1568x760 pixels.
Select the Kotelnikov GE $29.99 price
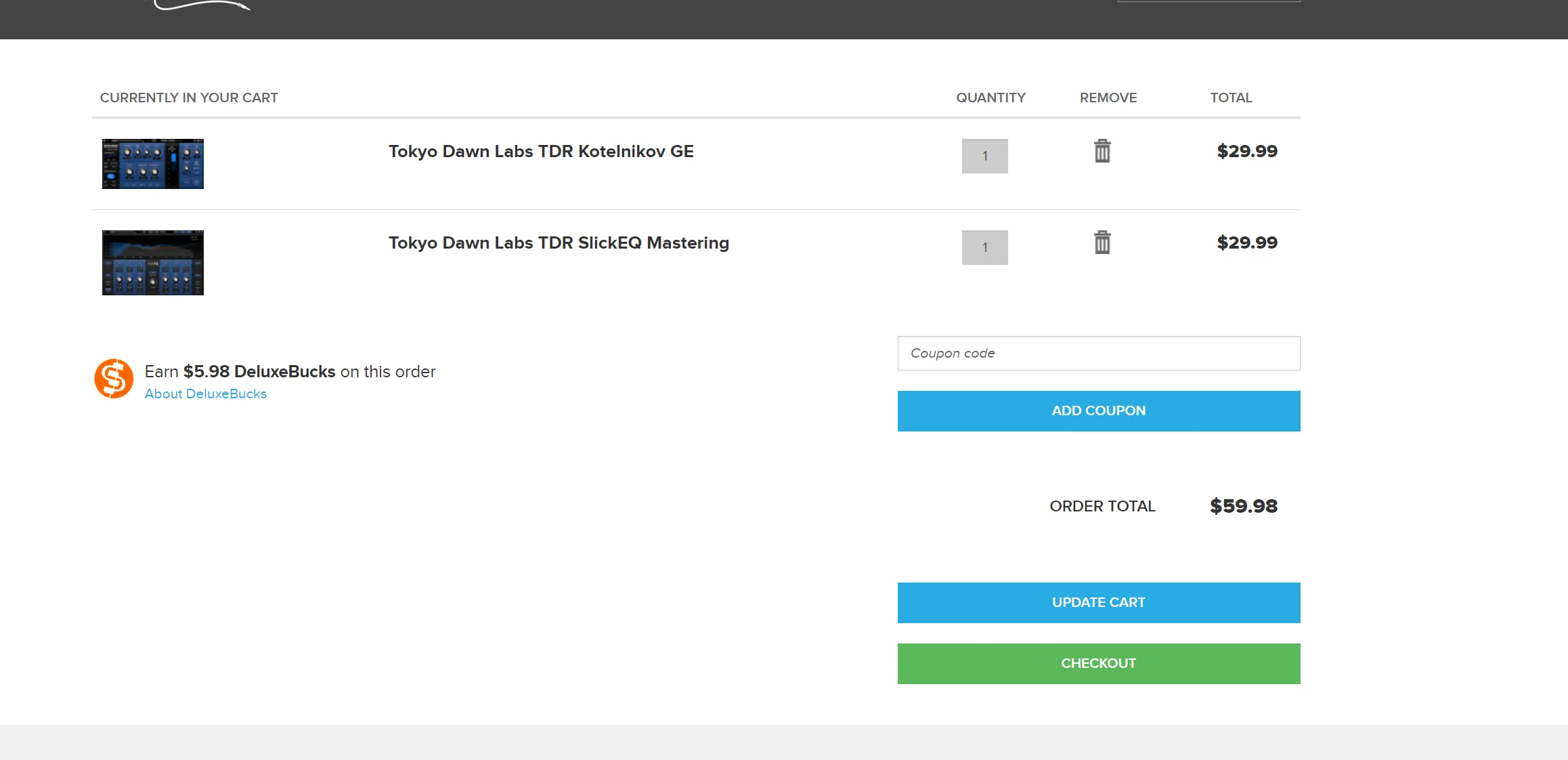(1247, 151)
